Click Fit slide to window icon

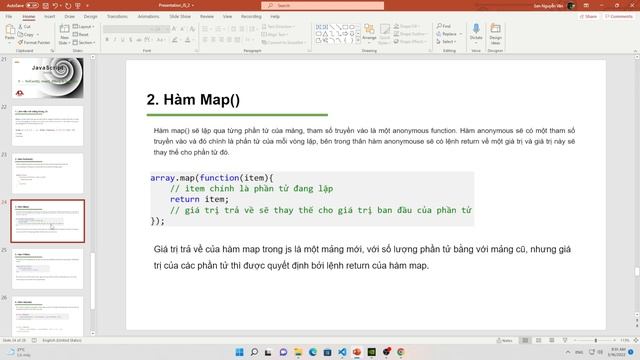pos(636,340)
